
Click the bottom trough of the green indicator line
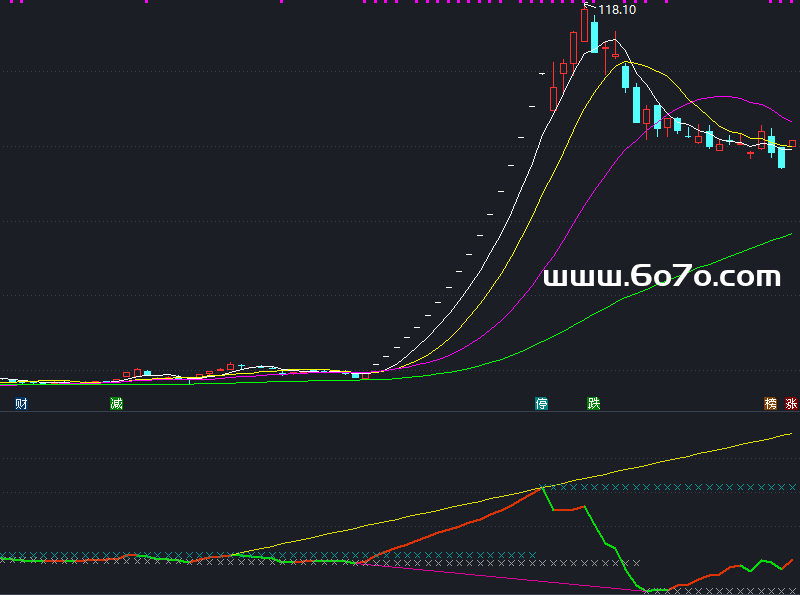648,590
